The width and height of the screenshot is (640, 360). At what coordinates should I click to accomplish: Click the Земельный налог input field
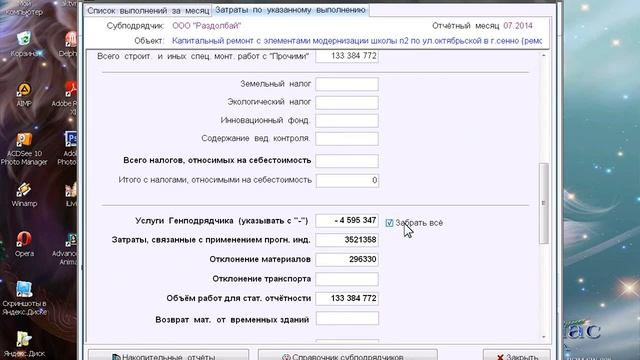(x=347, y=84)
